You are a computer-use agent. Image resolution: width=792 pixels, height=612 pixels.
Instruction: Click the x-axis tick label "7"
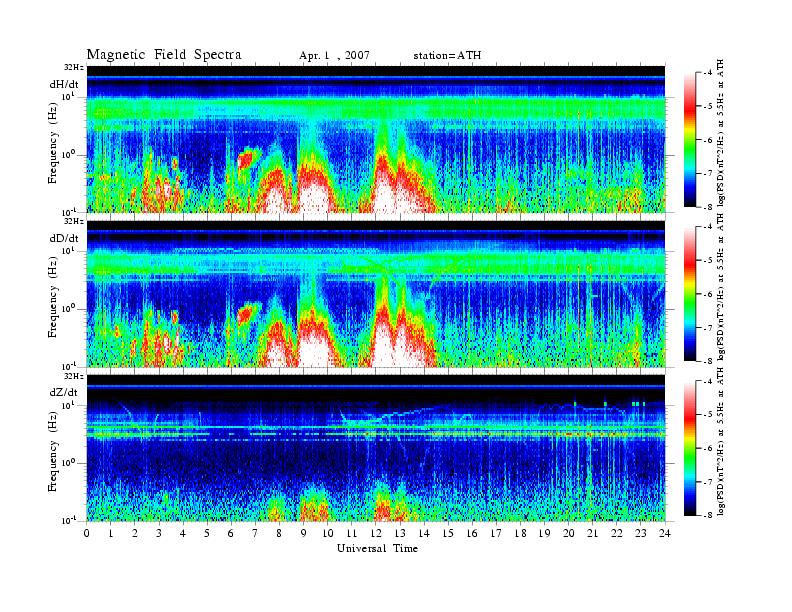click(x=256, y=533)
